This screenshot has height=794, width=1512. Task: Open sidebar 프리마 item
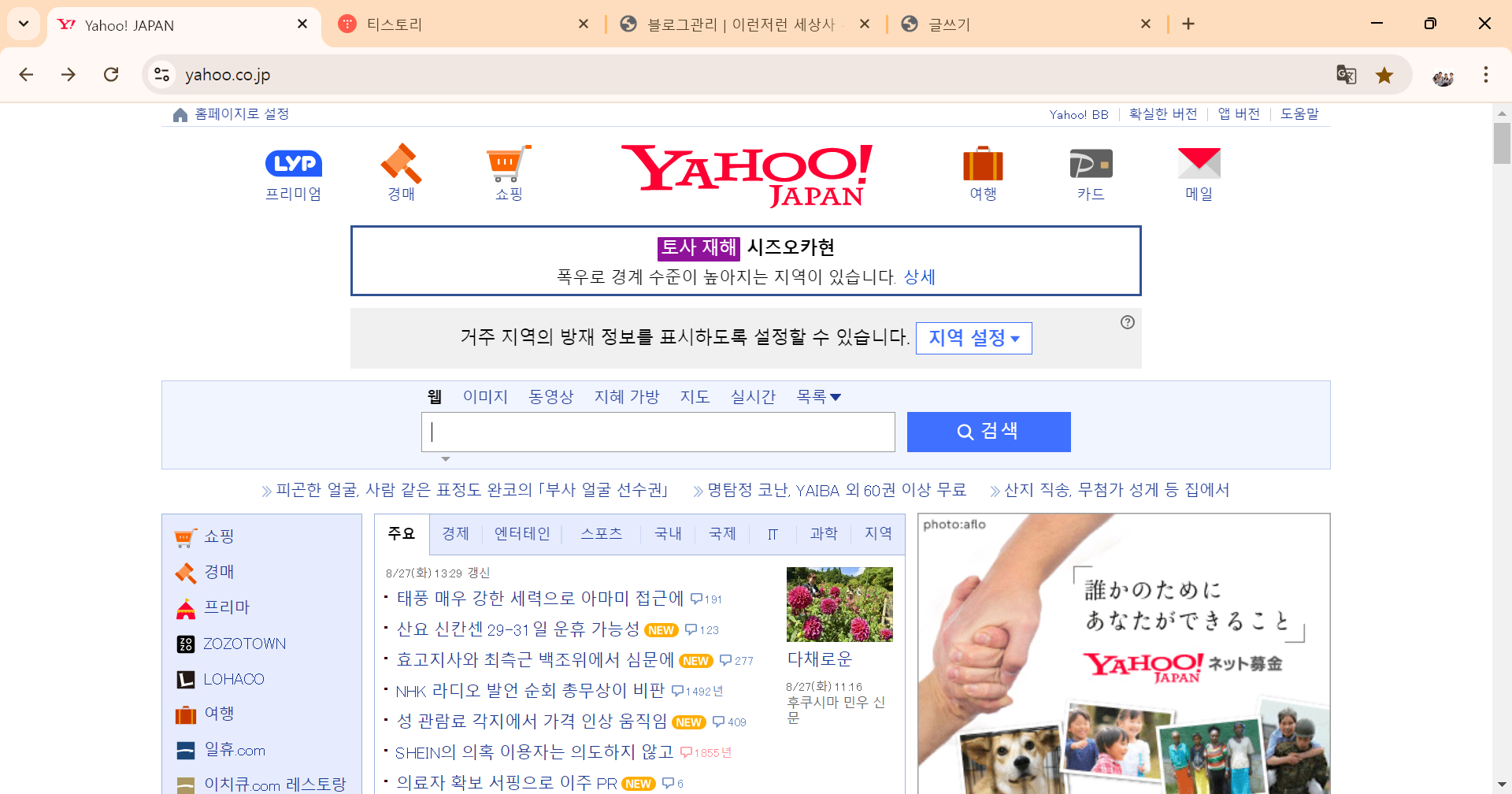pos(213,607)
